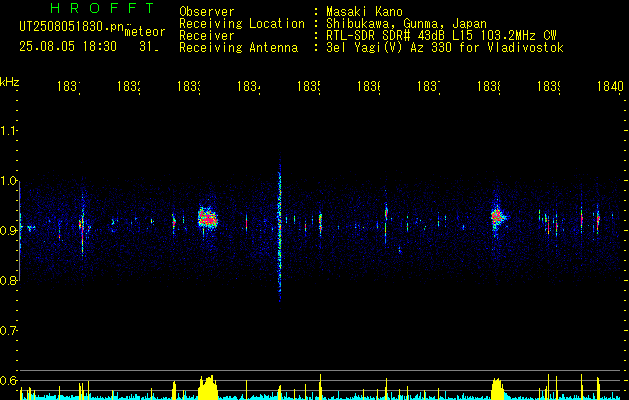Select the observer name Masaki Kano
Screen dimensions: 629x400
pos(364,12)
